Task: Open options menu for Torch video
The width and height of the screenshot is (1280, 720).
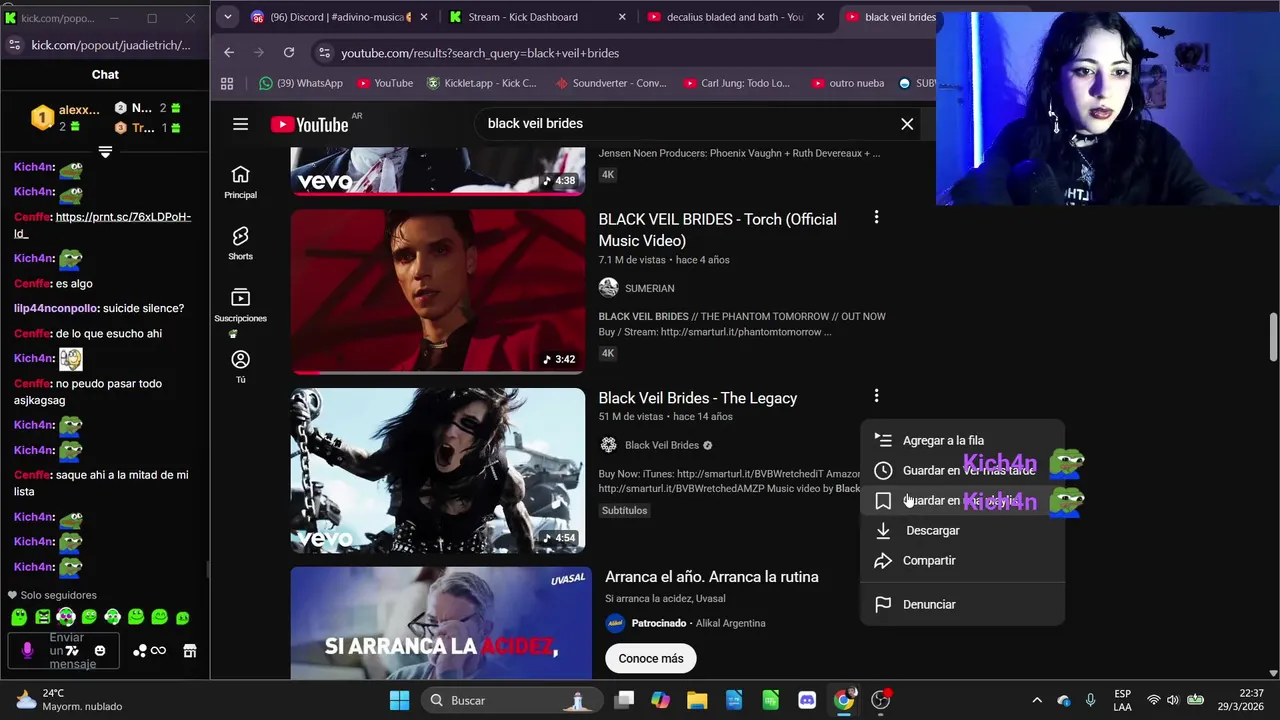Action: [x=876, y=217]
